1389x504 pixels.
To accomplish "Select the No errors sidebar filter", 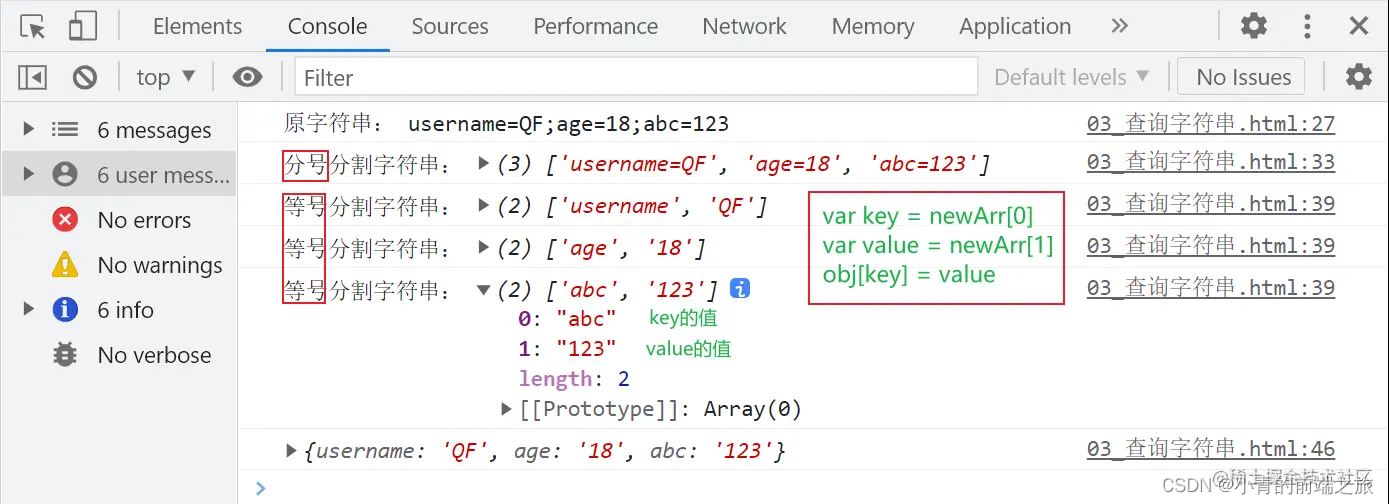I will (143, 220).
